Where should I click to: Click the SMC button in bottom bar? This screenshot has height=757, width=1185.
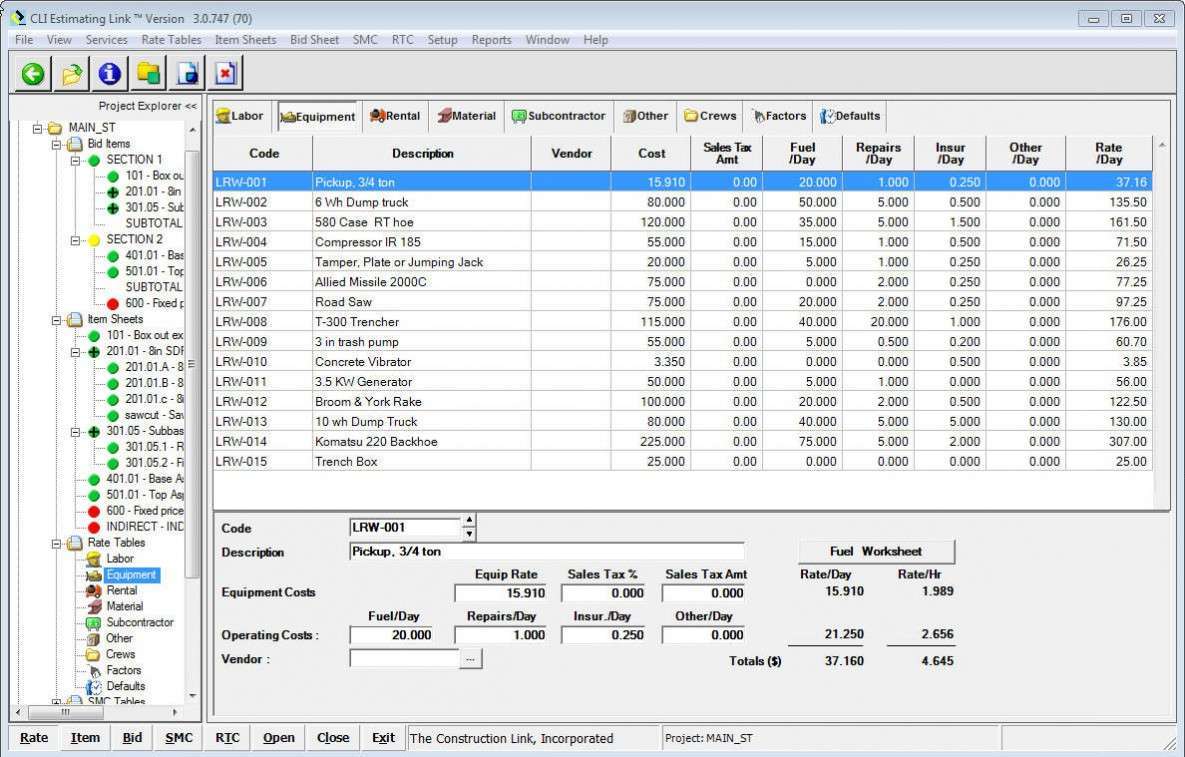[179, 738]
